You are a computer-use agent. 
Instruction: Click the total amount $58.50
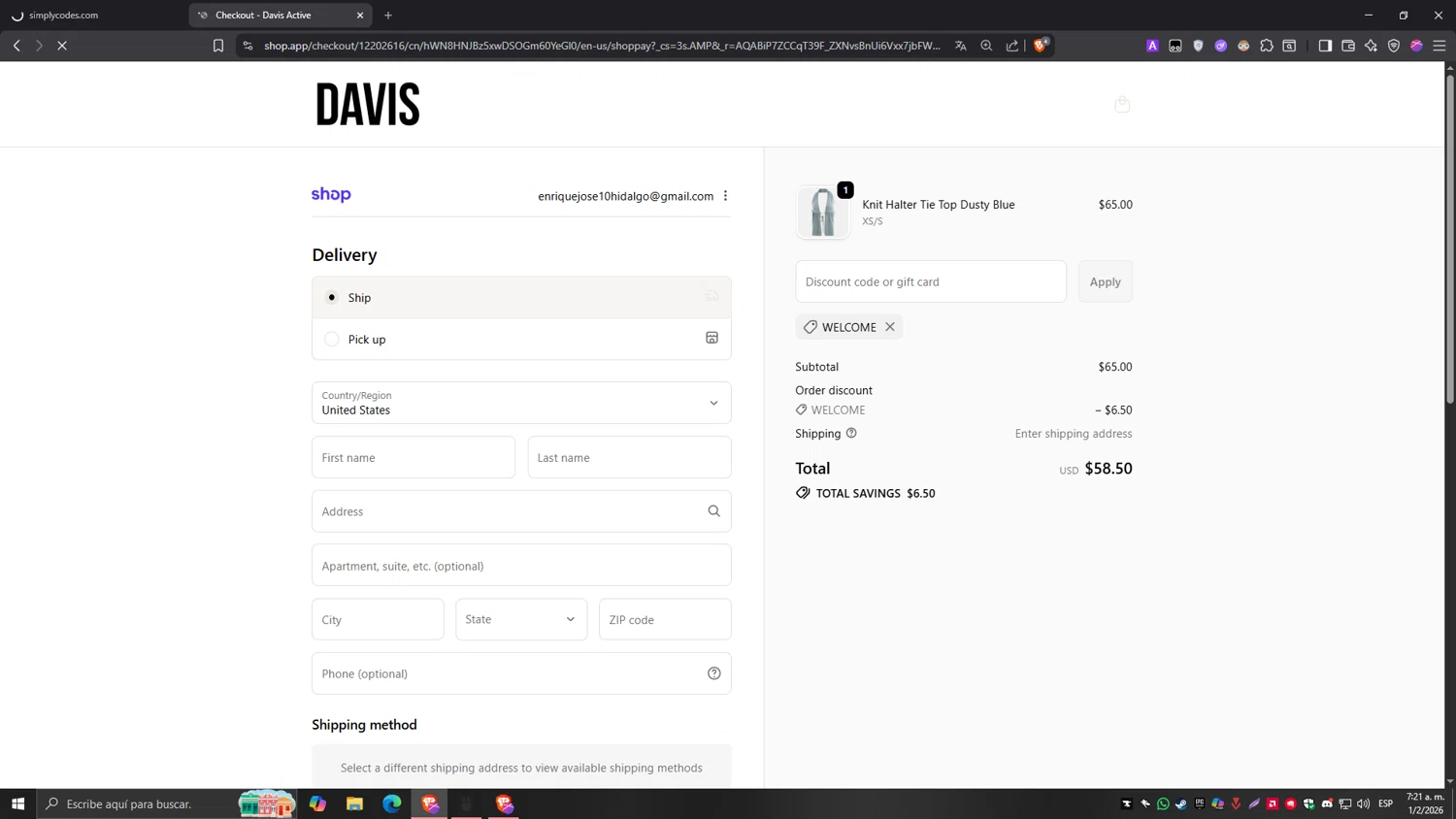pos(1109,469)
